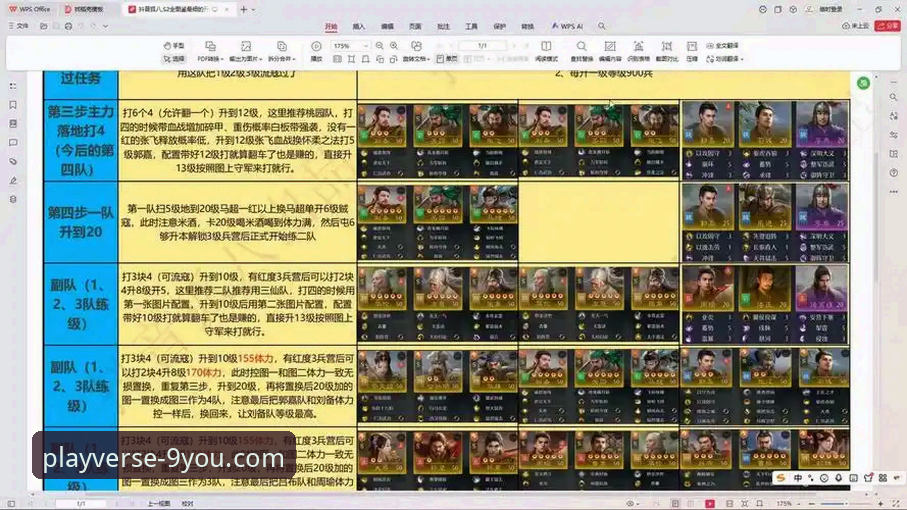Screen dimensions: 907x510
Task: Switch to the 工具 ribbon tab
Action: coord(471,27)
